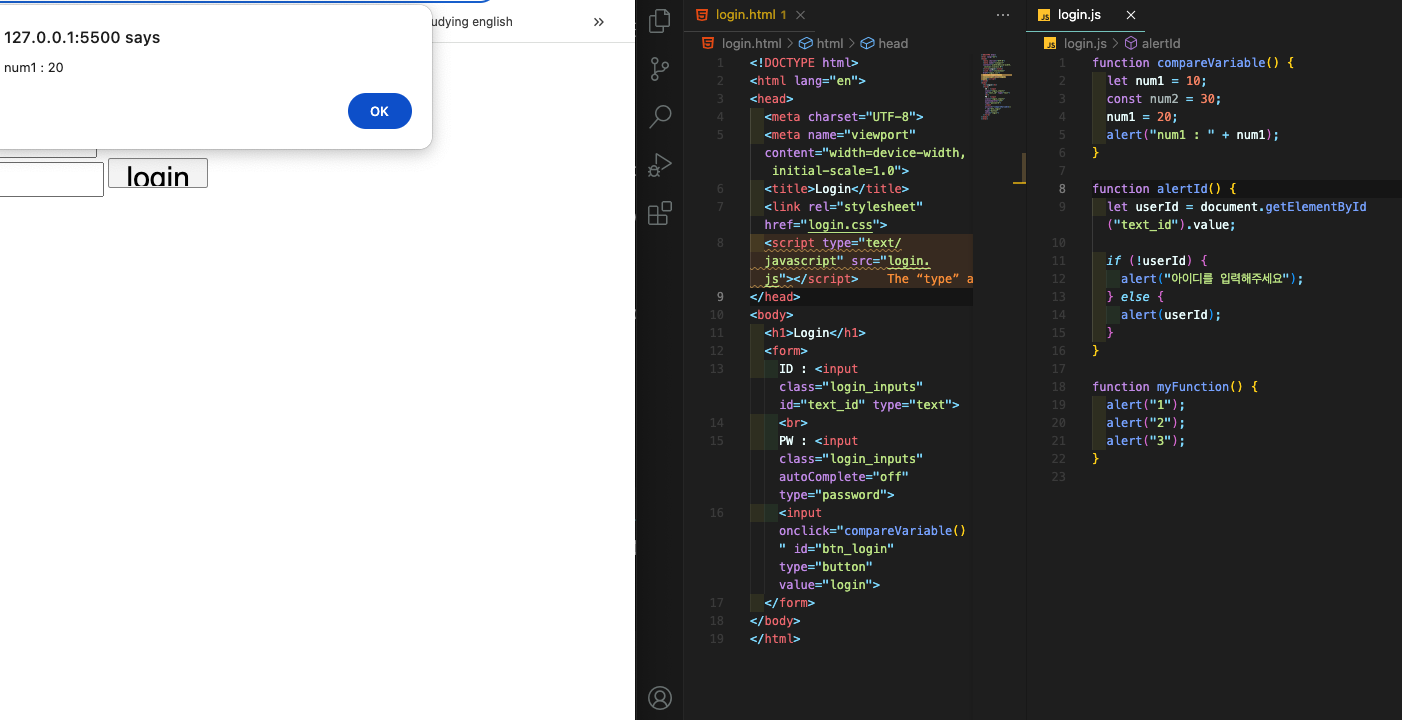Click OK in the alert dialog
Screen dimensions: 1402x720
380,111
